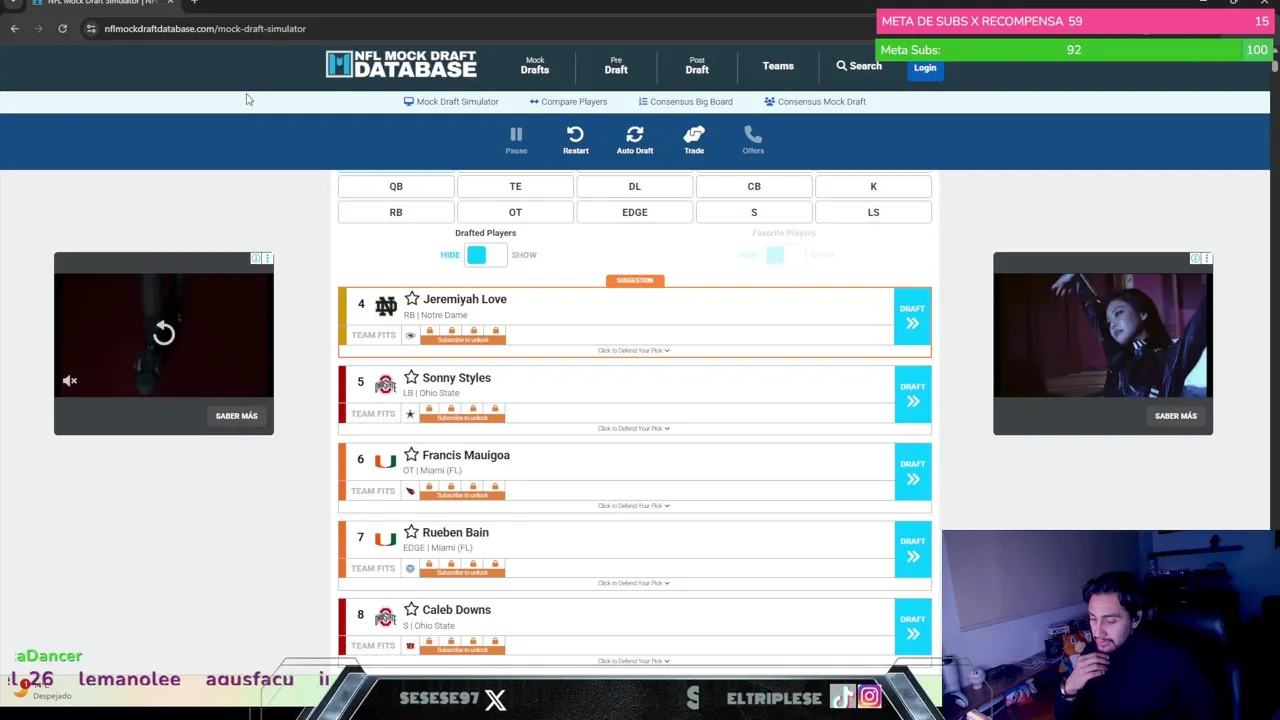Expand Defend Your Pick under Sonny Styles
Viewport: 1280px width, 720px height.
[634, 429]
